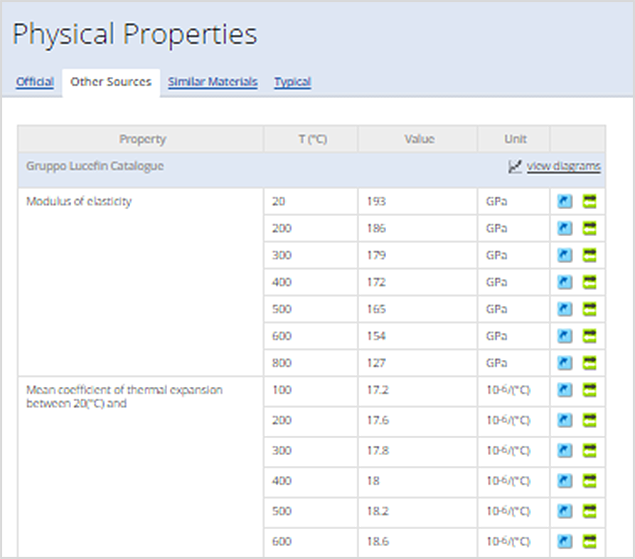This screenshot has width=635, height=559.
Task: Click the GPa unit cell in the 193 row
Action: (x=514, y=201)
